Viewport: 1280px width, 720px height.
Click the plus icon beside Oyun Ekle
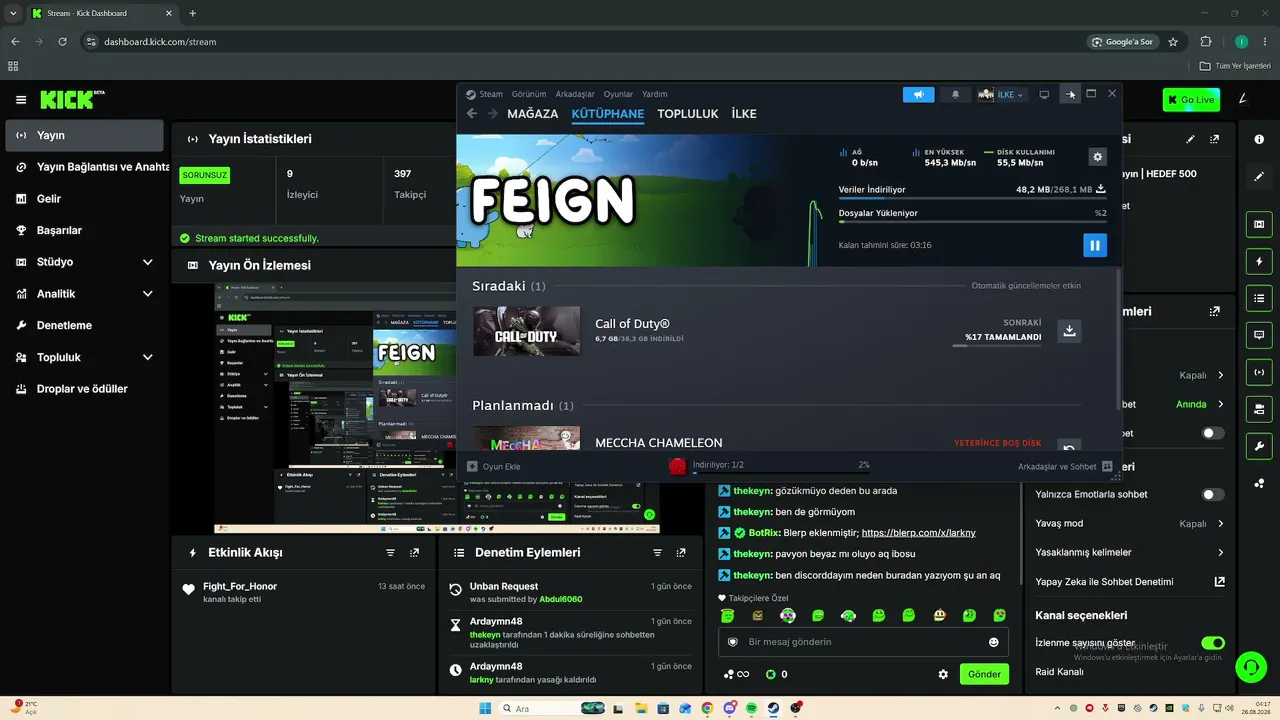[472, 466]
